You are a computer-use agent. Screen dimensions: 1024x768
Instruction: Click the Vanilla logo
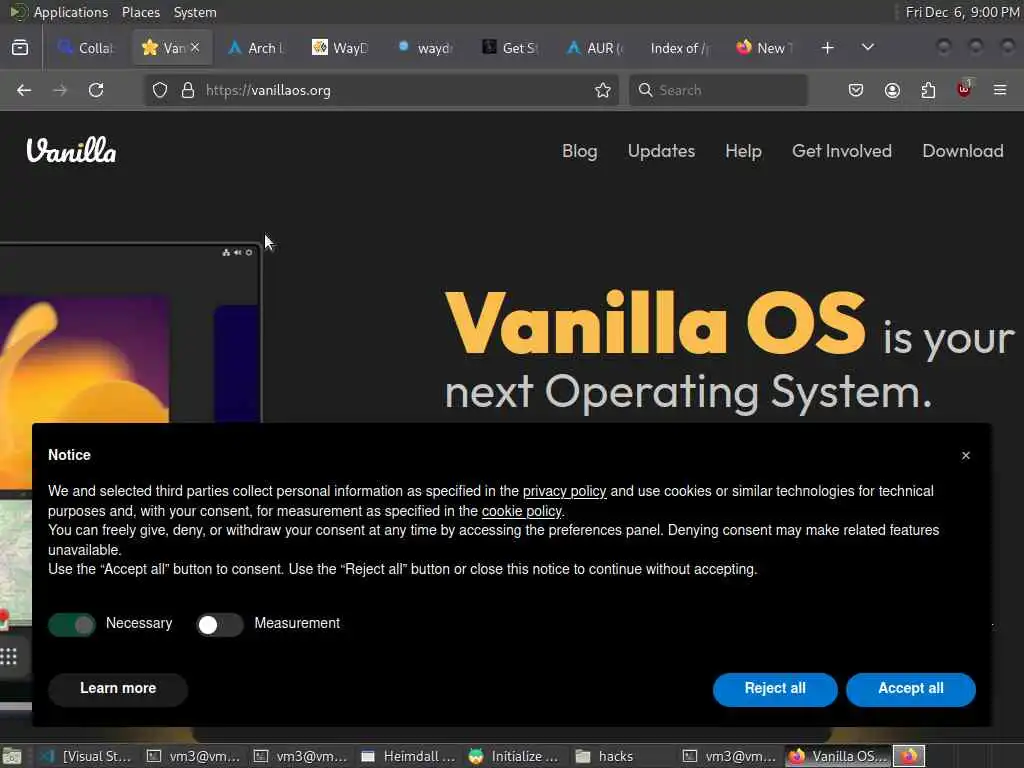tap(71, 151)
